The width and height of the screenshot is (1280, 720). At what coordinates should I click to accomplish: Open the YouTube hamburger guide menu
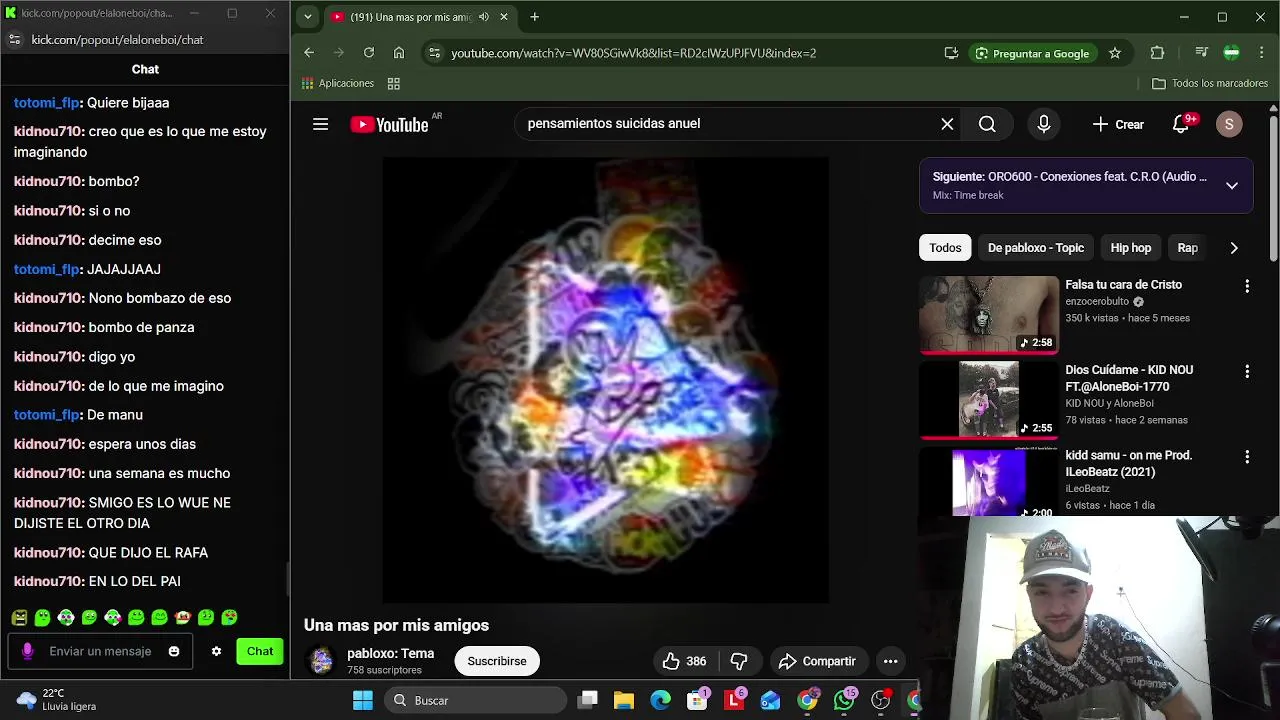(320, 124)
